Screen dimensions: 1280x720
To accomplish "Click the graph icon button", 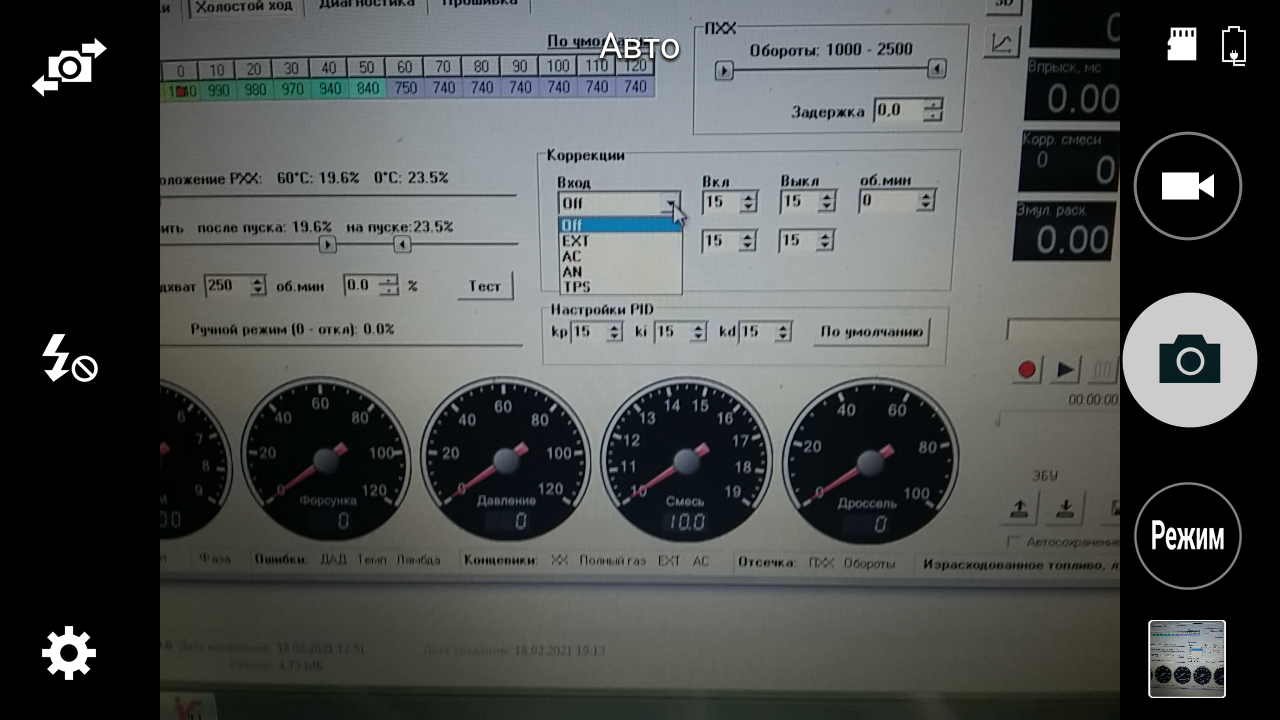I will (1003, 43).
